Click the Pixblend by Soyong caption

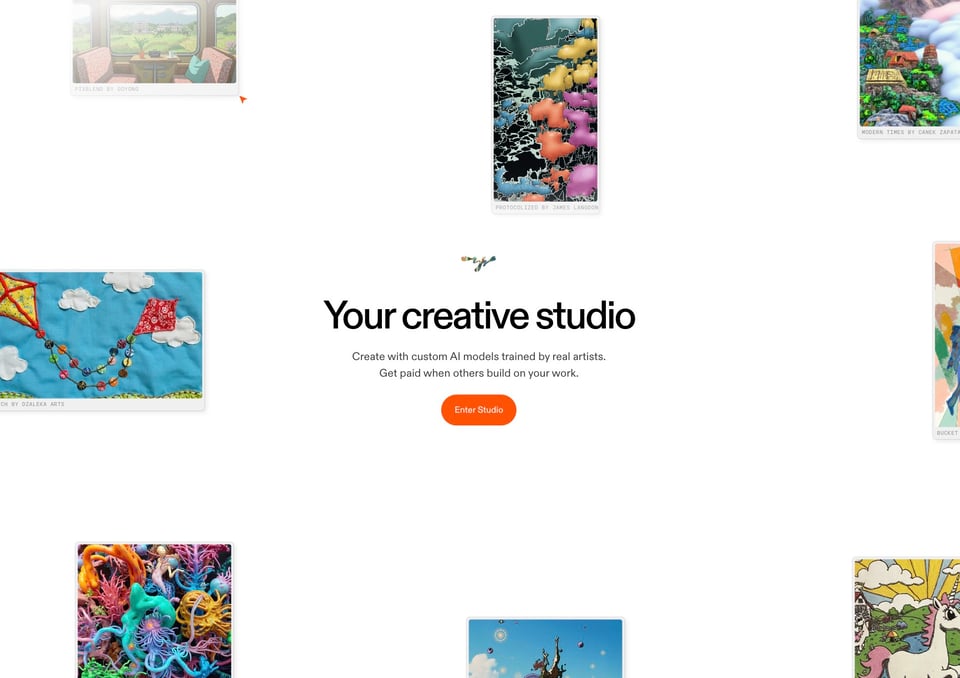pyautogui.click(x=107, y=89)
